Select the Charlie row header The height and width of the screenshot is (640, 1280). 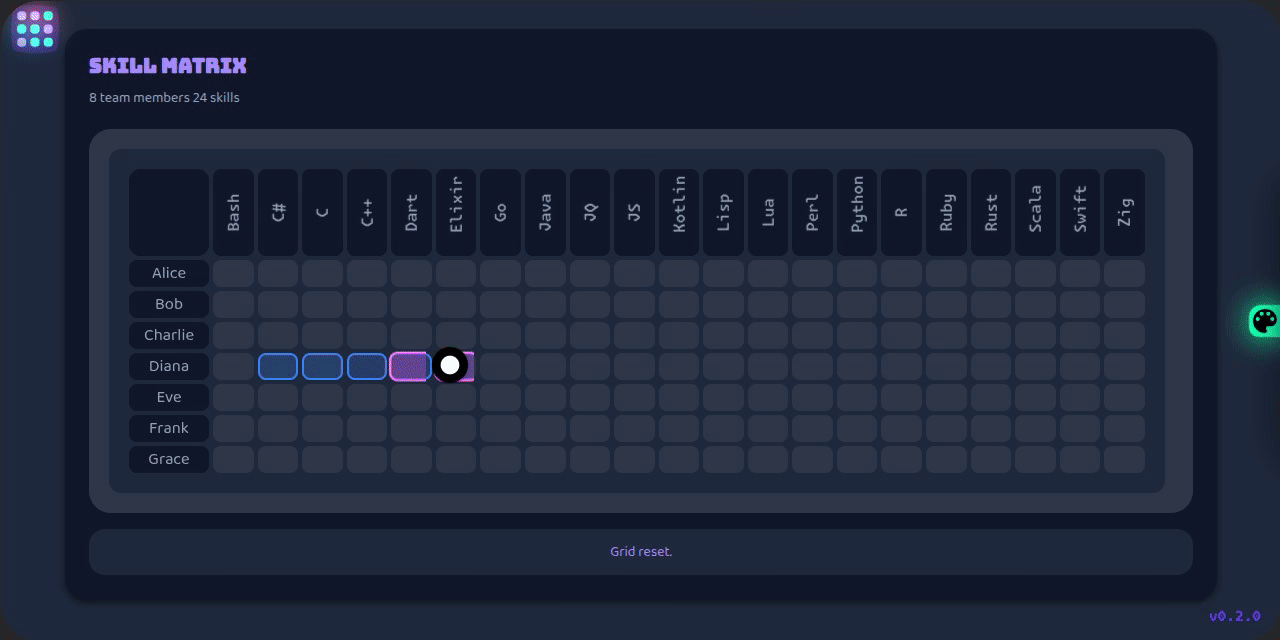(169, 335)
